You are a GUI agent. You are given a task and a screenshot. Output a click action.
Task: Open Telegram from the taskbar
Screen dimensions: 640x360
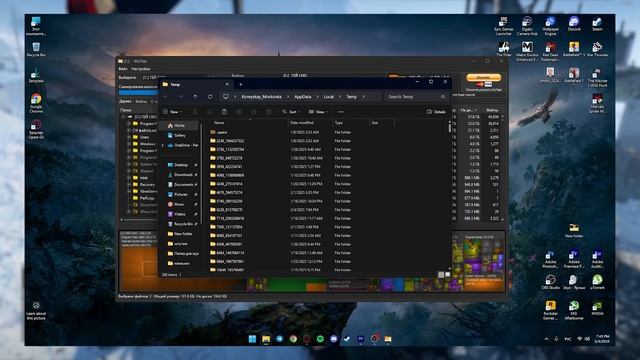[x=280, y=339]
